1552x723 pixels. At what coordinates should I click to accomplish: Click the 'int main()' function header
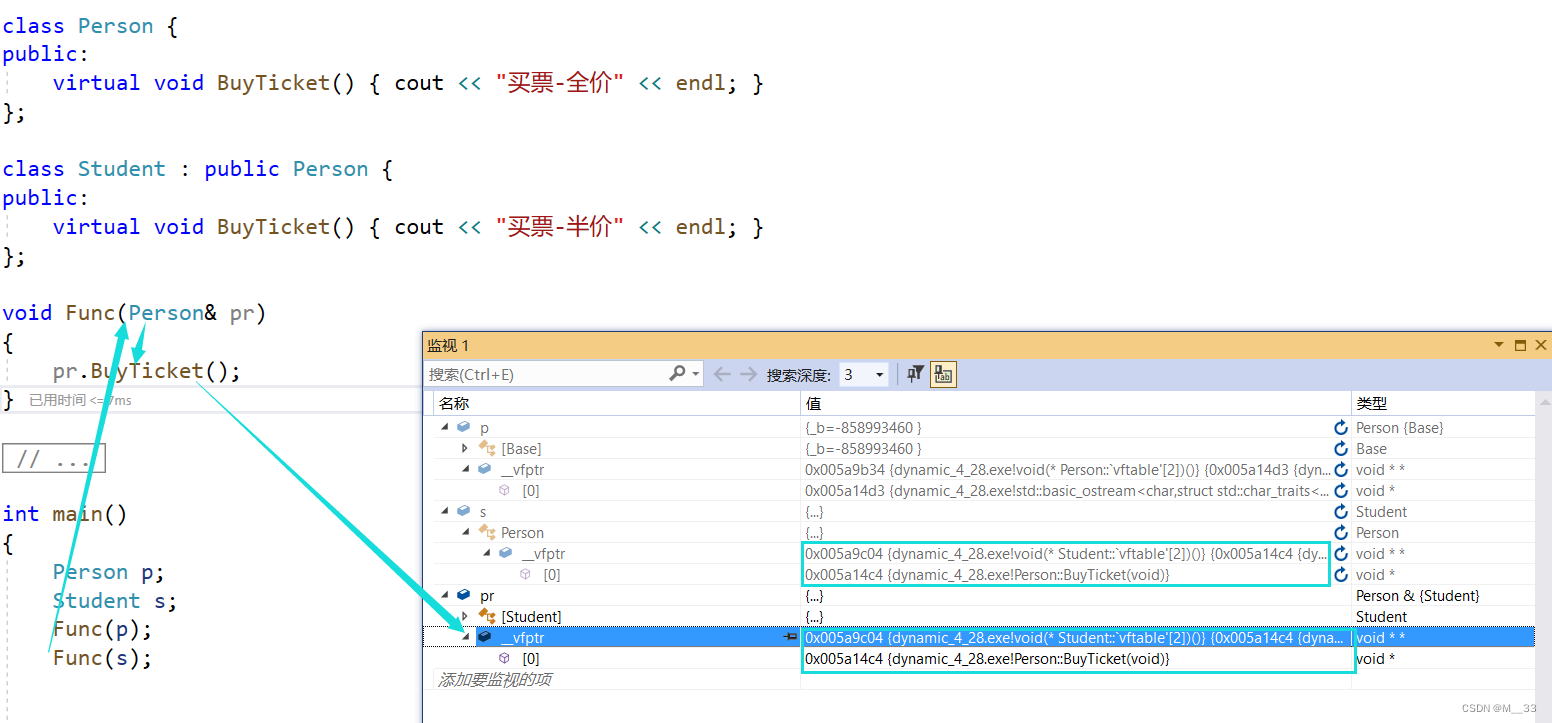click(65, 513)
